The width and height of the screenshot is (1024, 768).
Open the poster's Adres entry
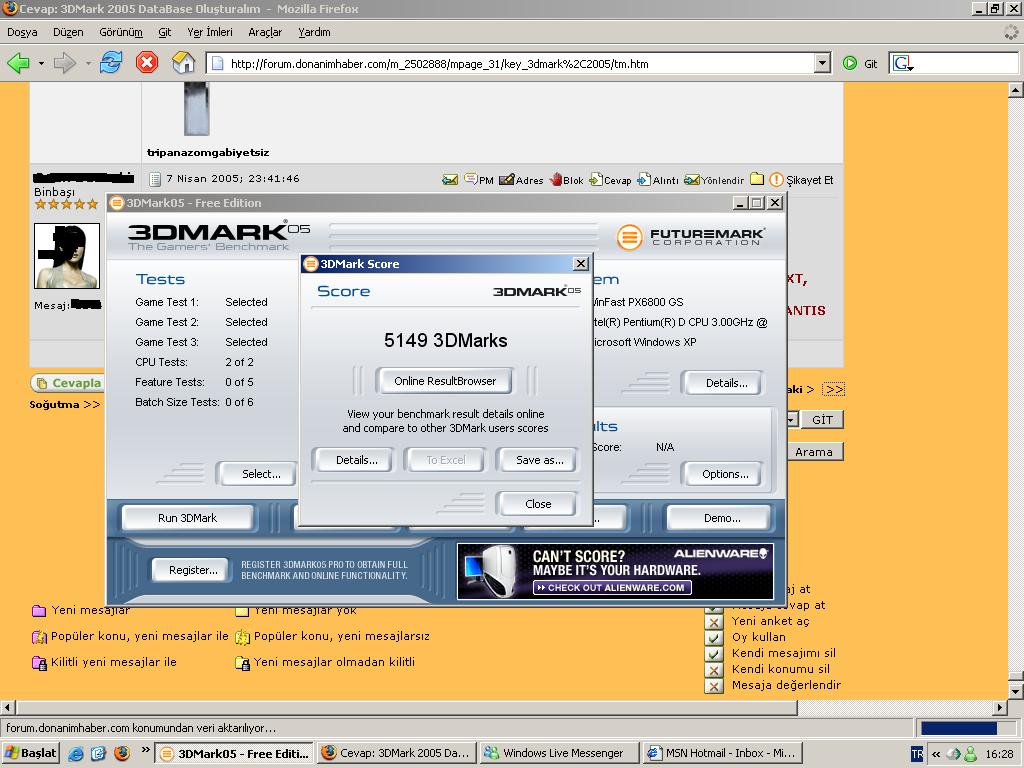click(x=521, y=180)
